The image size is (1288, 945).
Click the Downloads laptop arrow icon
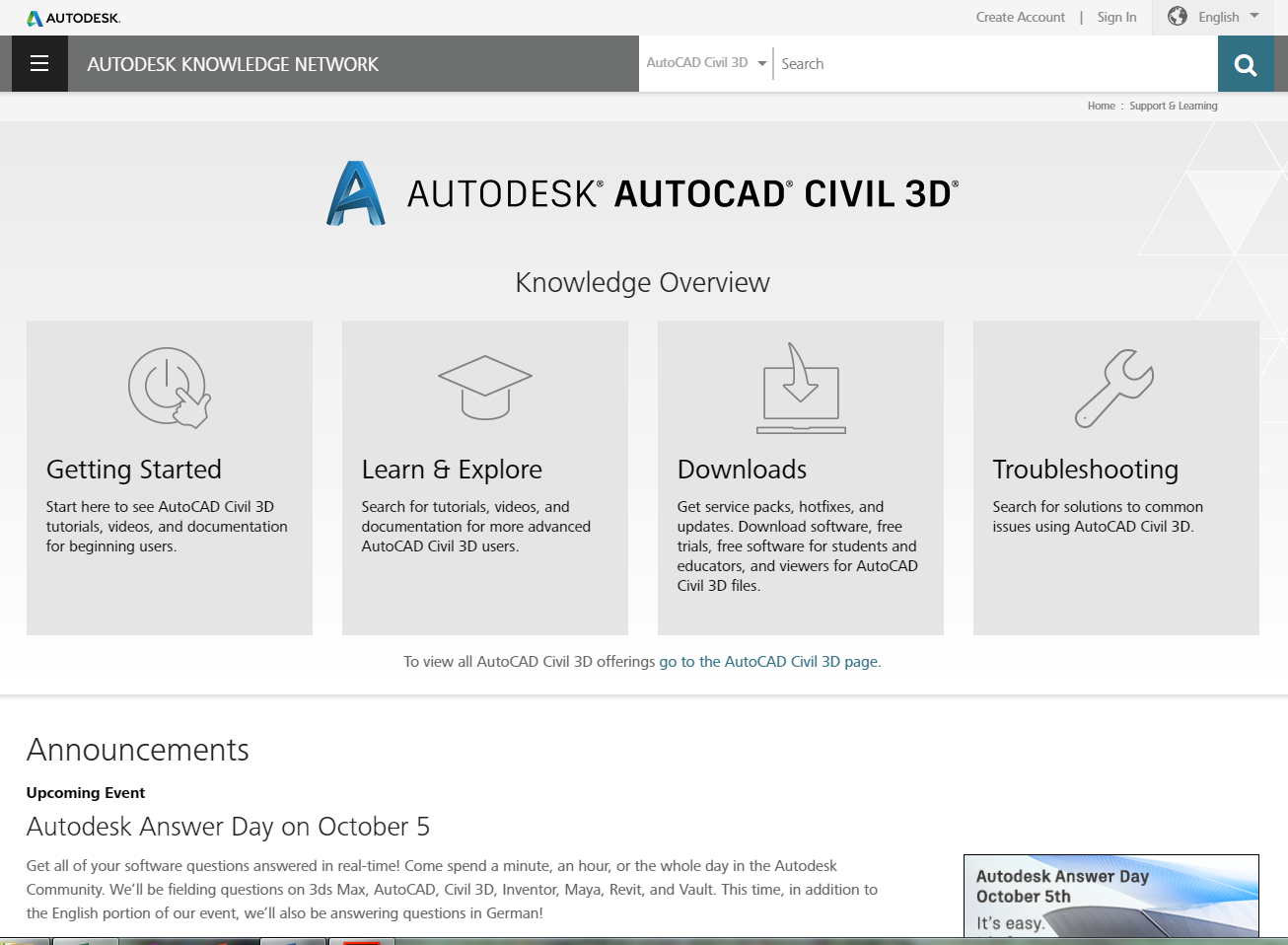pos(801,388)
